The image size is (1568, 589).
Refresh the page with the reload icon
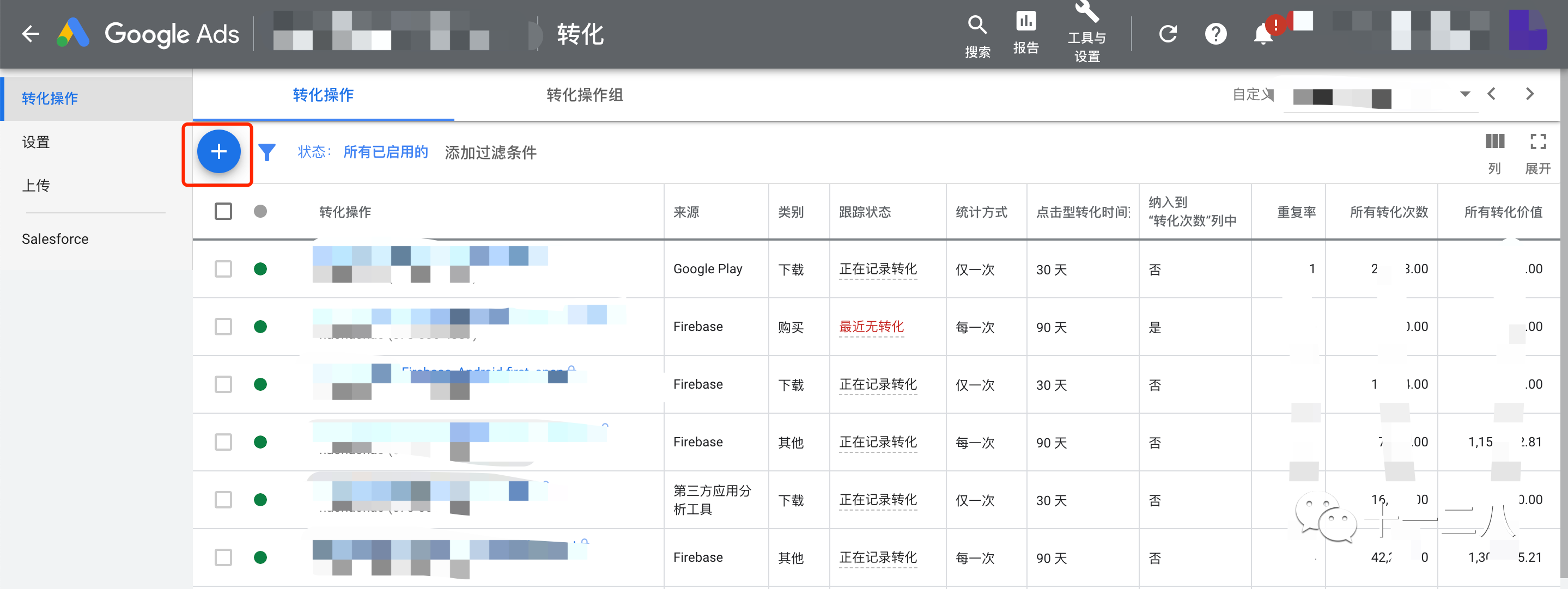(1168, 33)
